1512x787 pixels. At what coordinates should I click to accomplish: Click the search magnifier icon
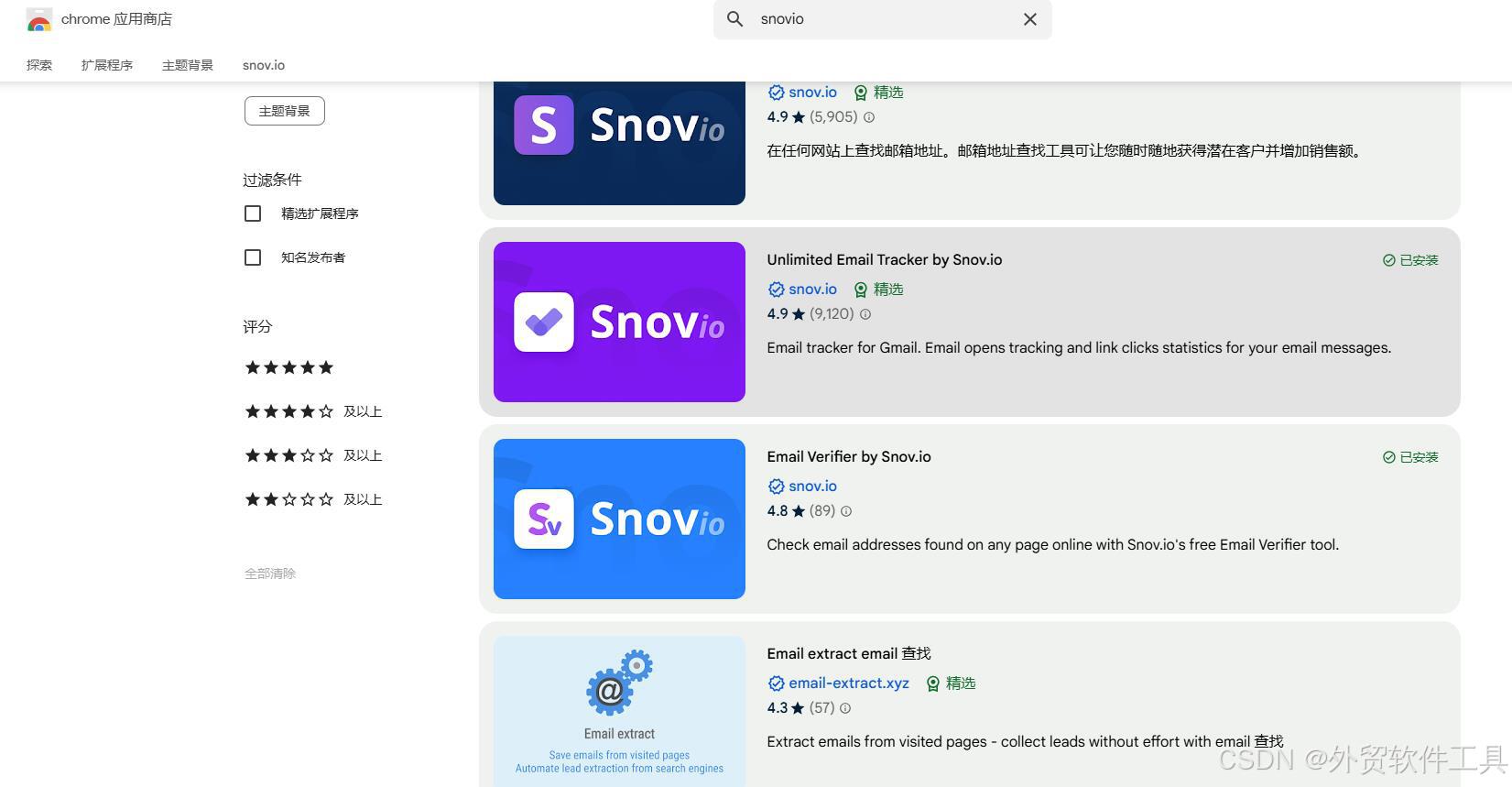coord(734,19)
